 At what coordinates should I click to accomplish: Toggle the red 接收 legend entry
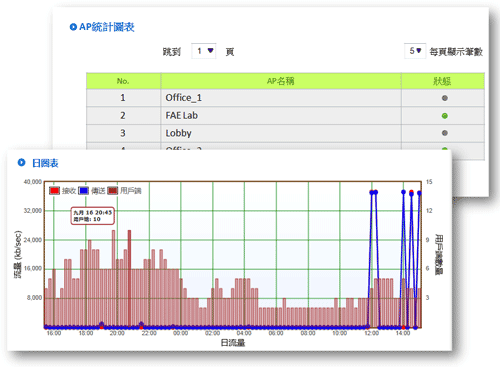tap(62, 191)
